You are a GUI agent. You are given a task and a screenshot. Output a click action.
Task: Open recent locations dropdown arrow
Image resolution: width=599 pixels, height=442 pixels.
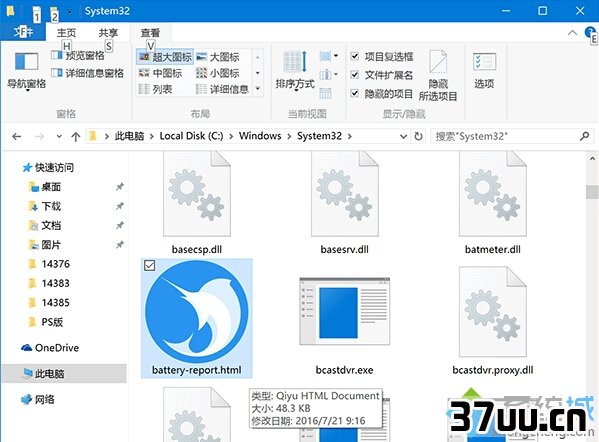click(59, 136)
